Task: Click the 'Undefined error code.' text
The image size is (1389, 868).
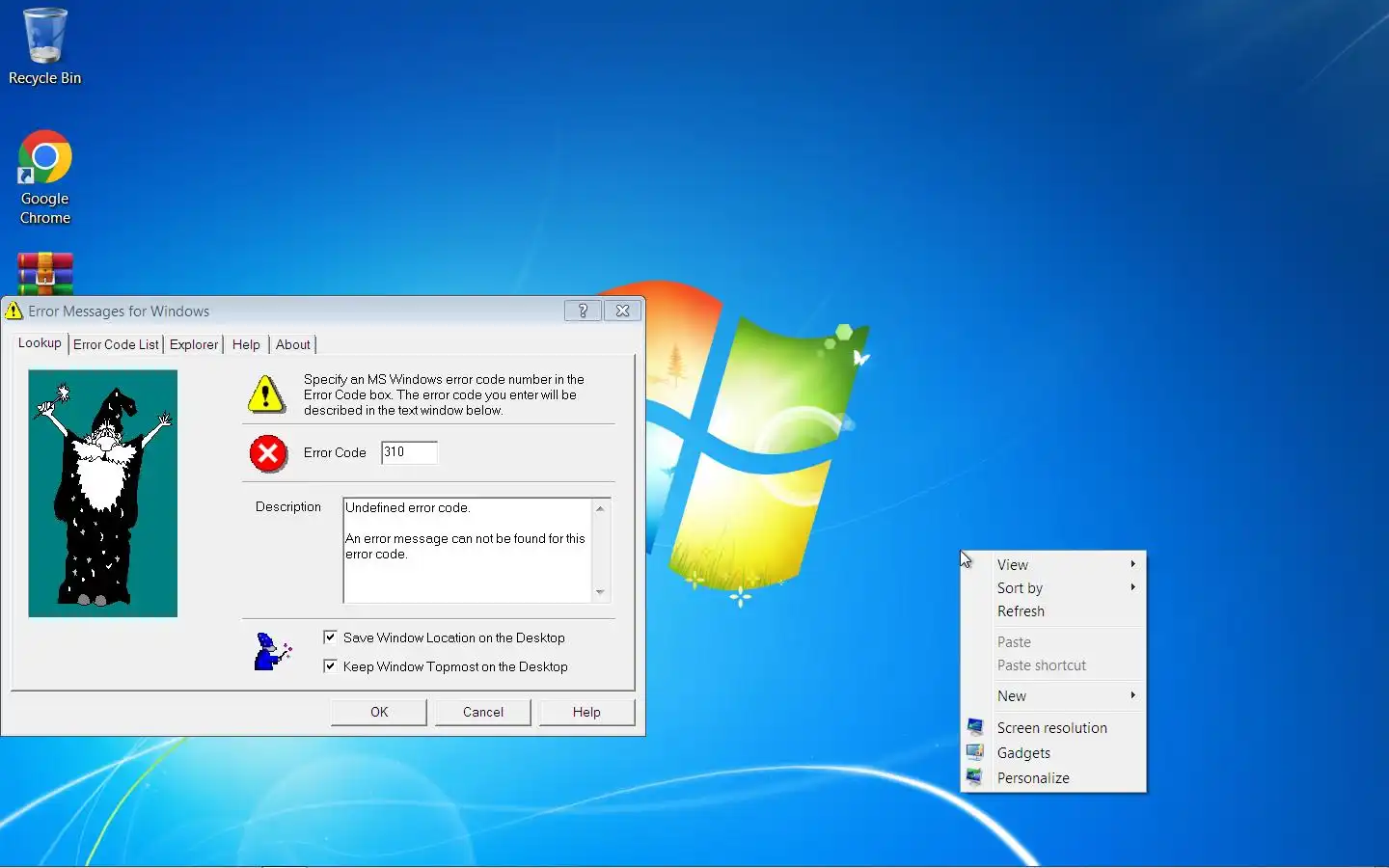Action: click(408, 507)
